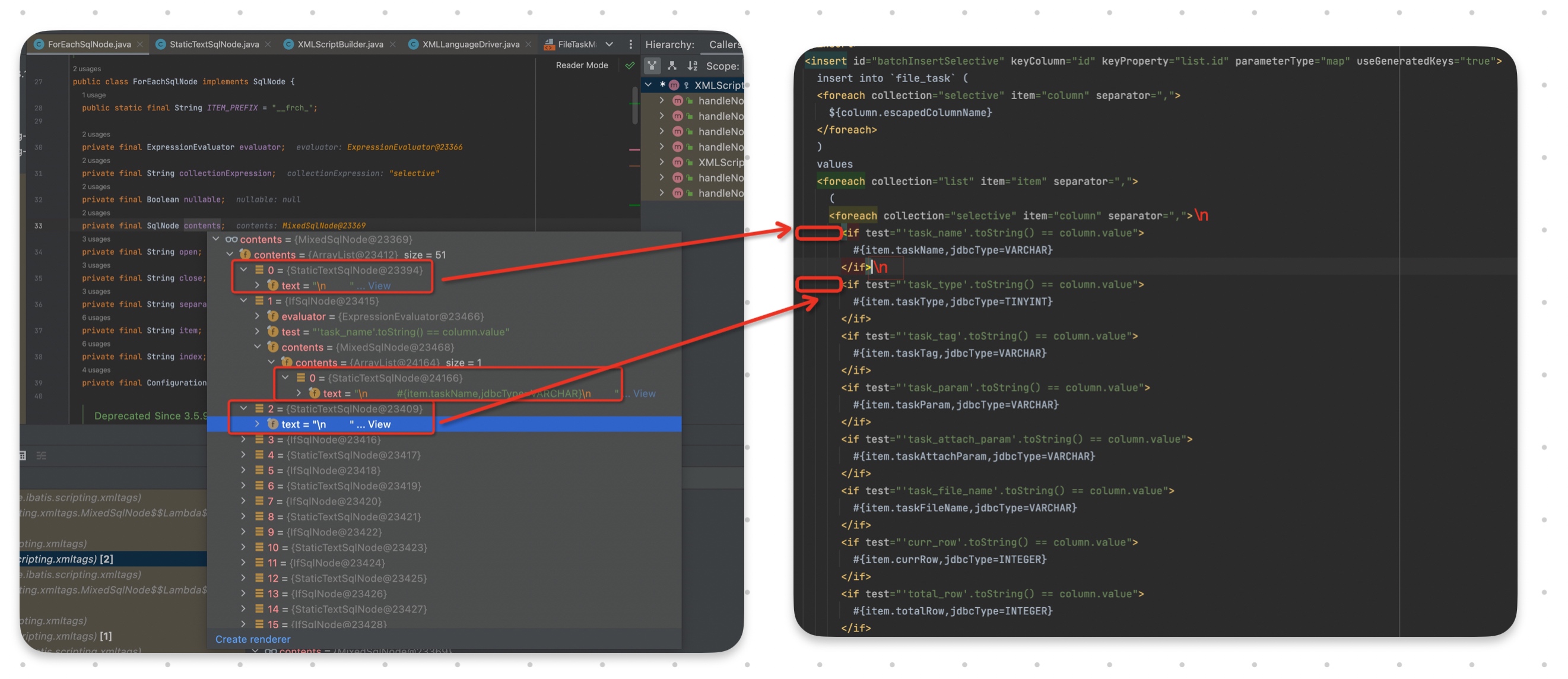The height and width of the screenshot is (679, 1568).
Task: Click list icon of element 6 StaticTextSqlNode@23419
Action: (259, 486)
